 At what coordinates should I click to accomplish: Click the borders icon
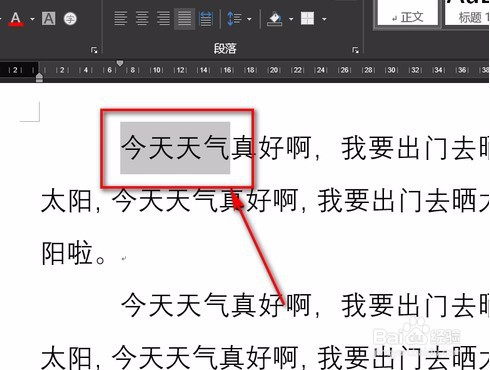click(x=307, y=19)
